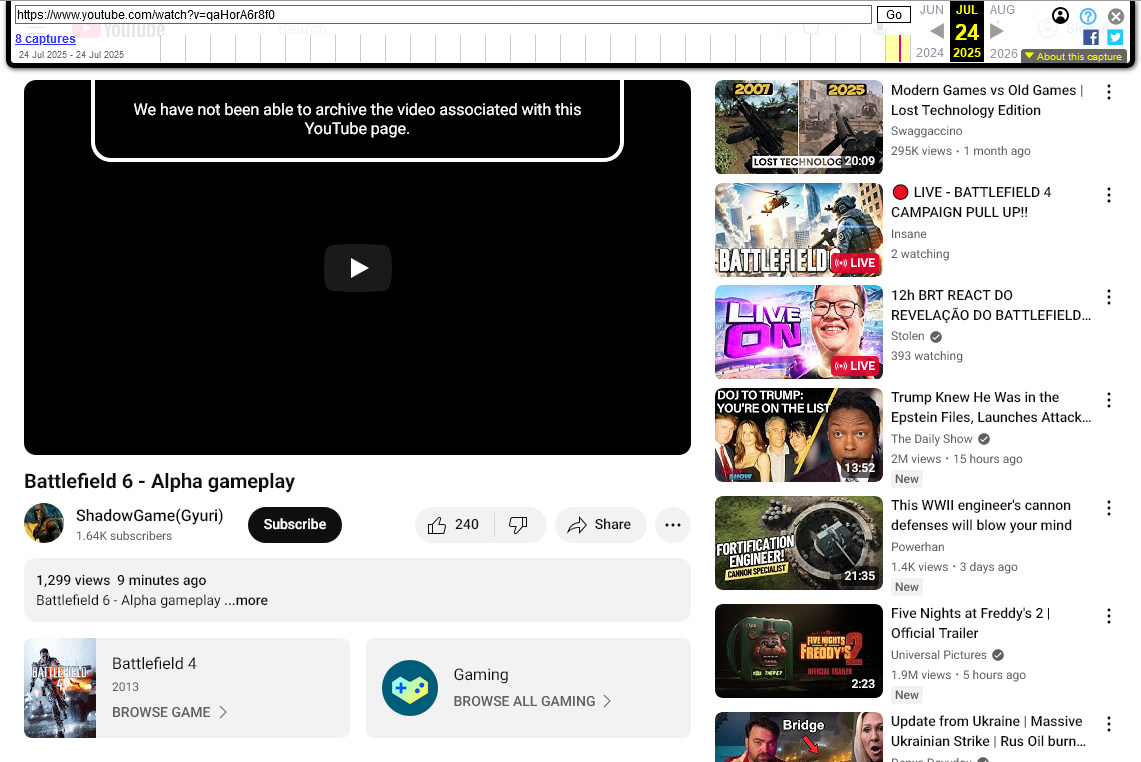
Task: Open the 8 captures link
Action: [x=45, y=39]
